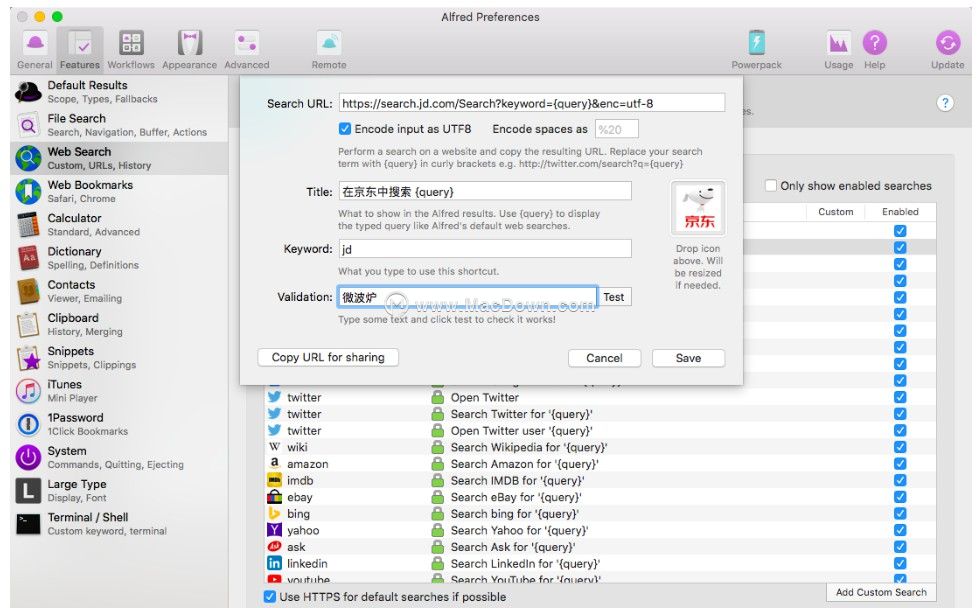Click the Keyword input field
The image size is (979, 608).
tap(485, 249)
